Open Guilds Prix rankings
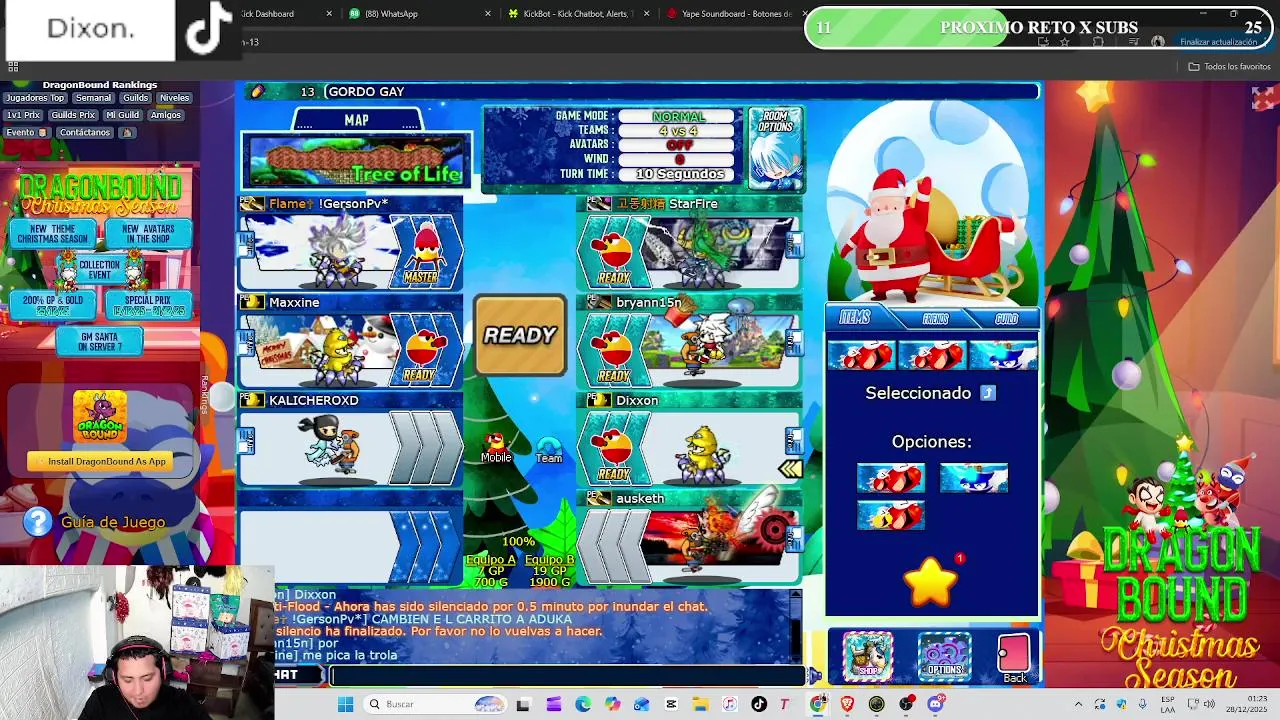 click(x=73, y=115)
